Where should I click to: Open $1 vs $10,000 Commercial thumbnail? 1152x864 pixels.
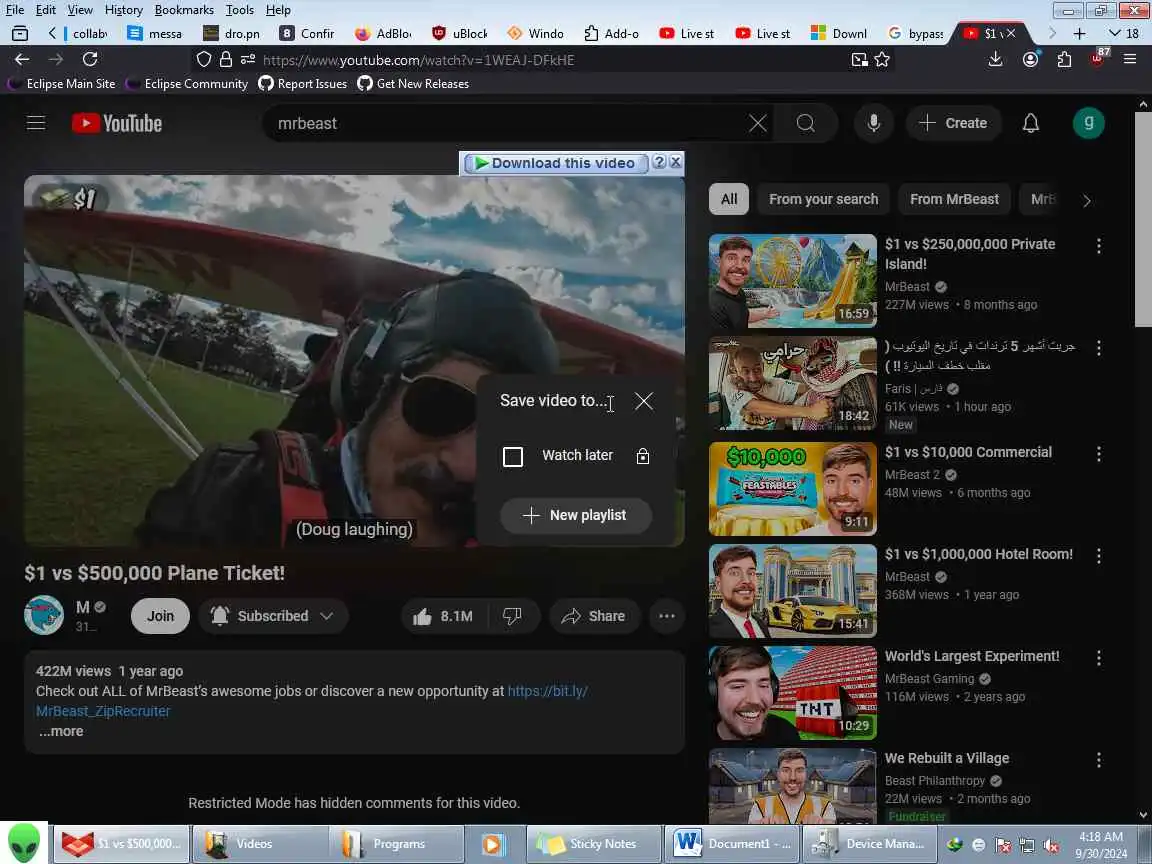(792, 489)
